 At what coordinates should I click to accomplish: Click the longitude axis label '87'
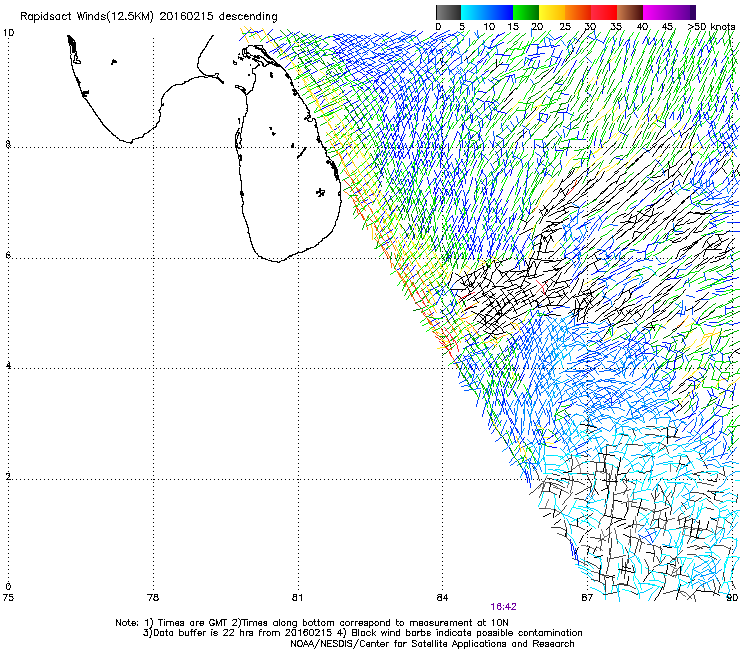click(x=587, y=598)
